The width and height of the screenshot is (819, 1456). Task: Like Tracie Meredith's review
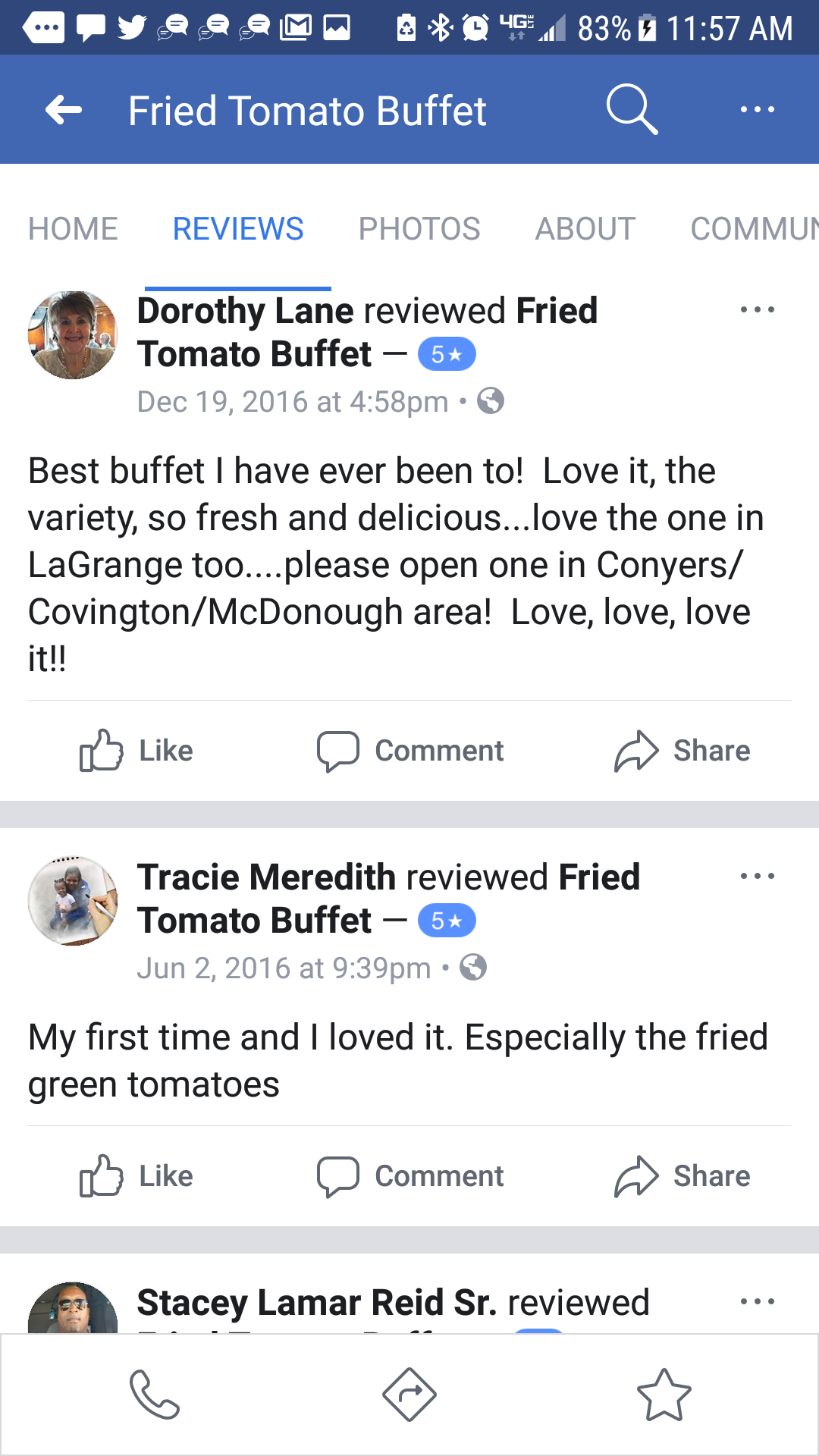point(136,1176)
